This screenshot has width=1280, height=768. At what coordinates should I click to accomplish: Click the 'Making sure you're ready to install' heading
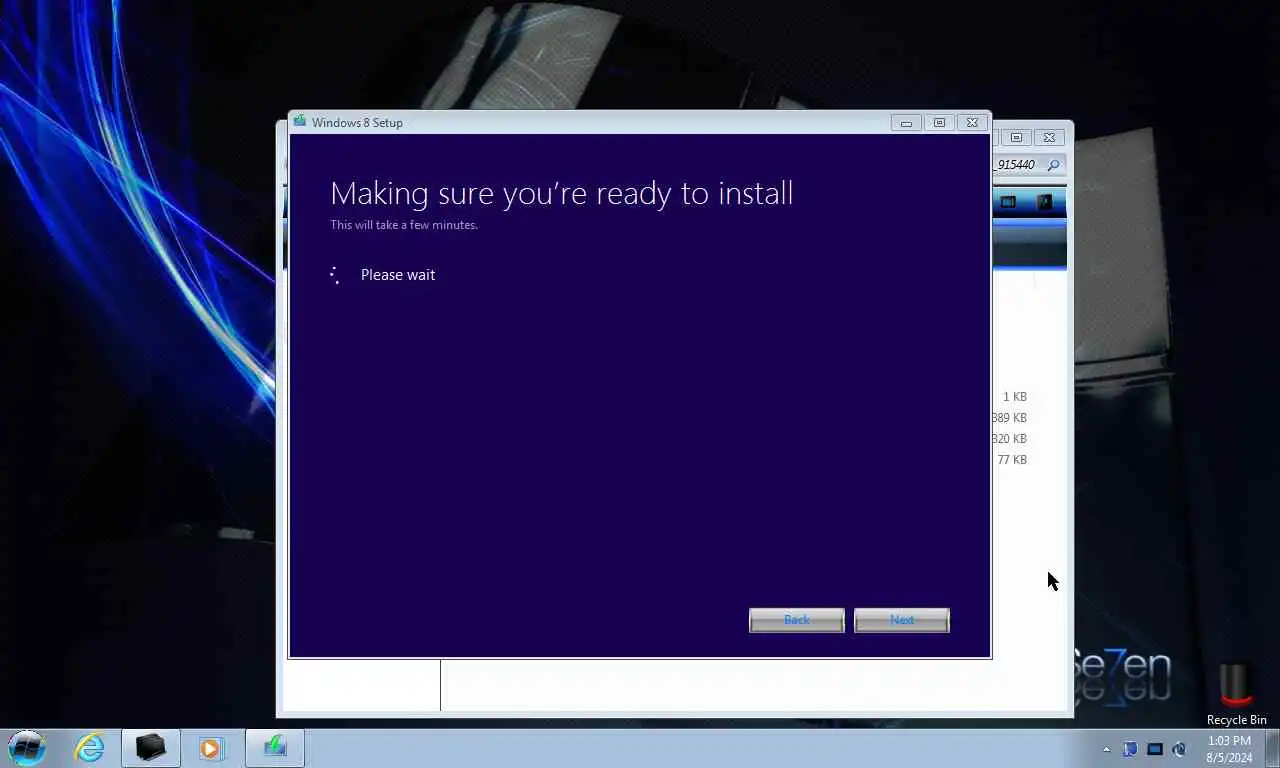562,193
